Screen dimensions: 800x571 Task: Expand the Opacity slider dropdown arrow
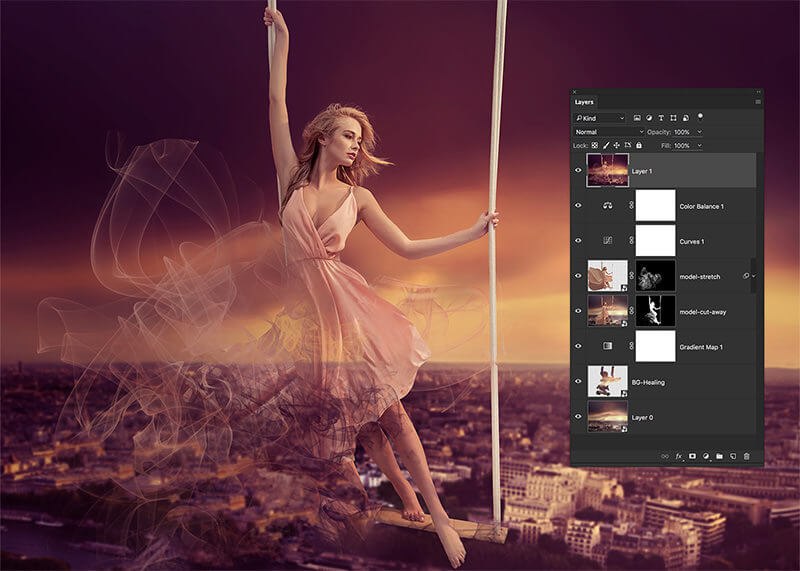tap(699, 132)
